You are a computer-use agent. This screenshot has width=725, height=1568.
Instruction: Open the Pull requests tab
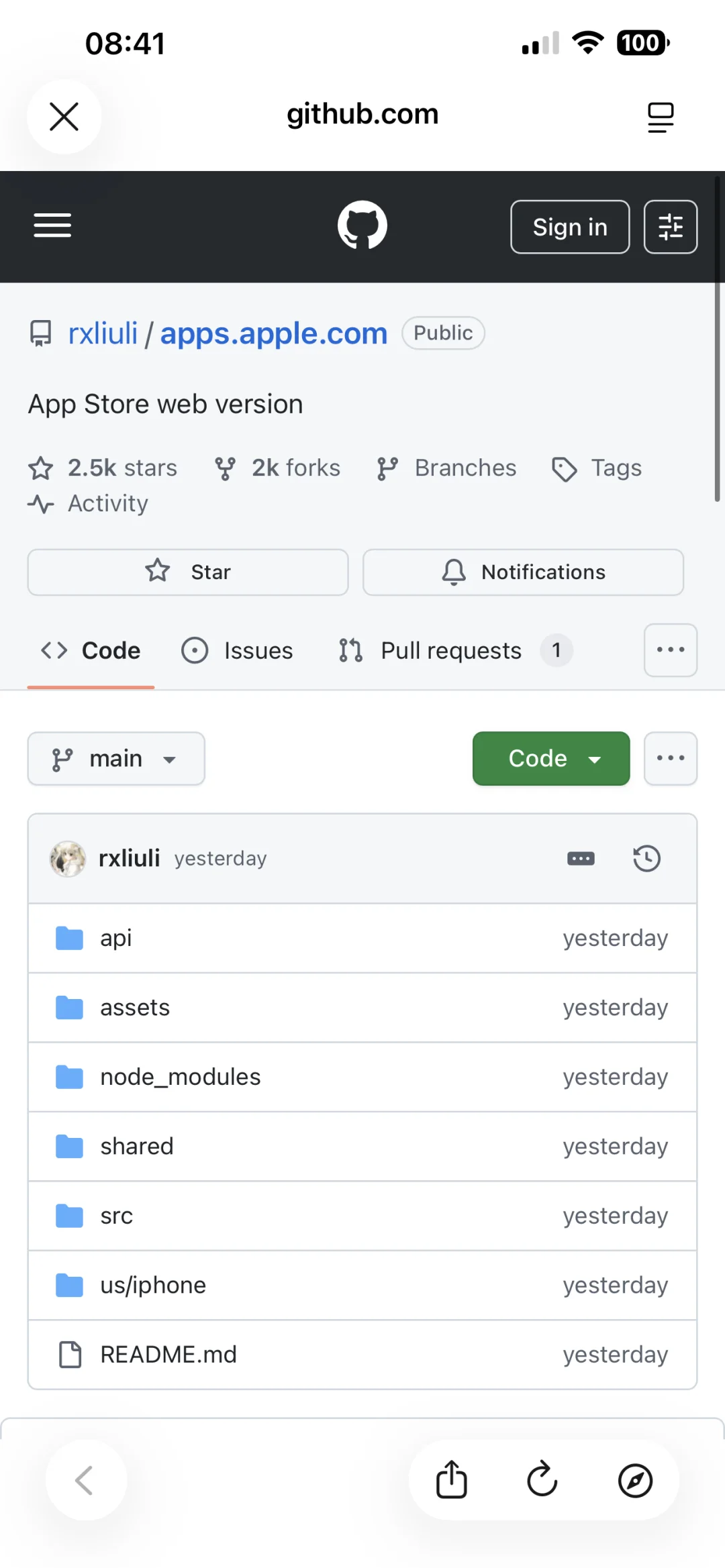tap(451, 650)
